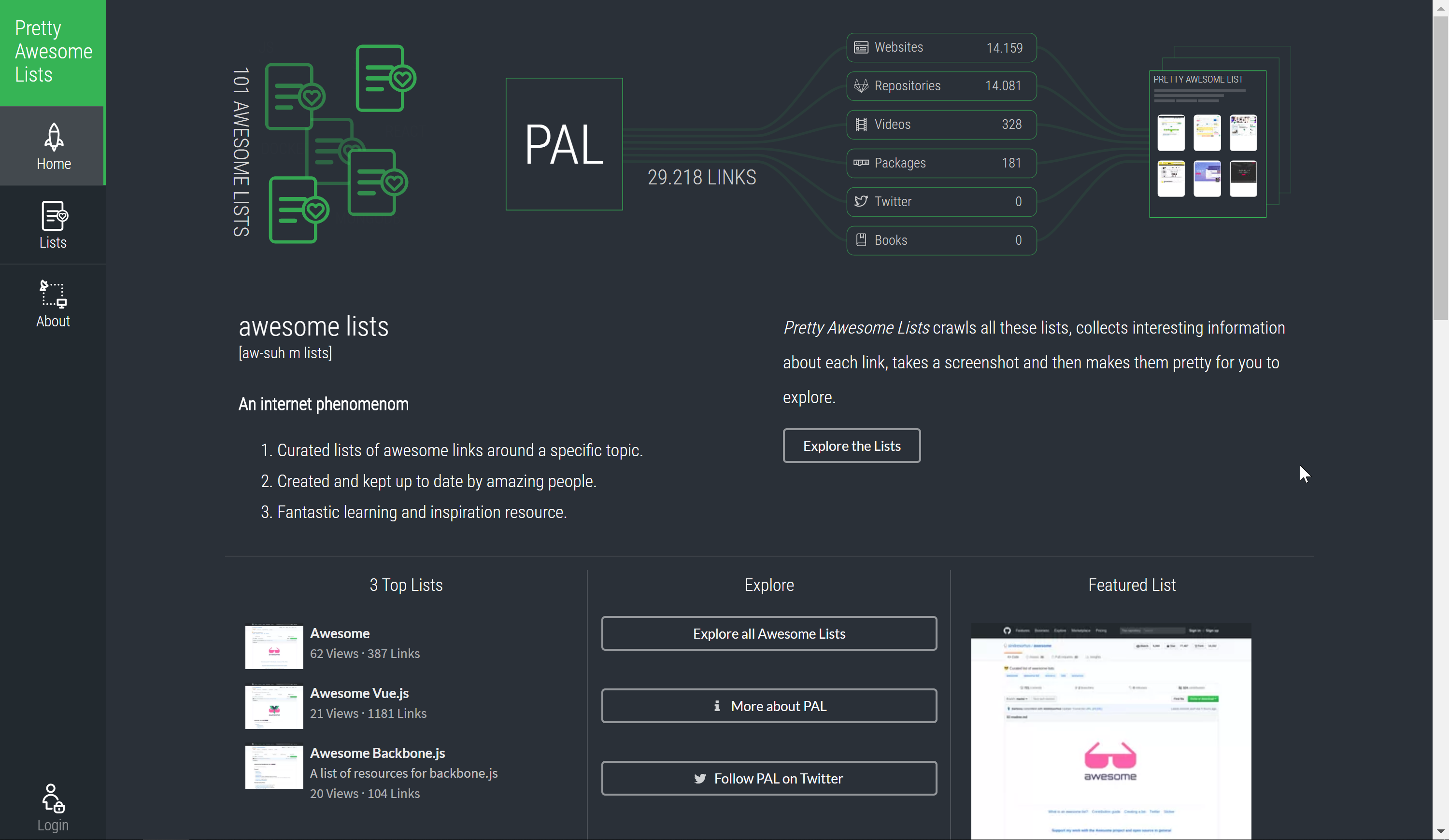Click Follow PAL on Twitter button
The width and height of the screenshot is (1449, 840).
click(769, 779)
